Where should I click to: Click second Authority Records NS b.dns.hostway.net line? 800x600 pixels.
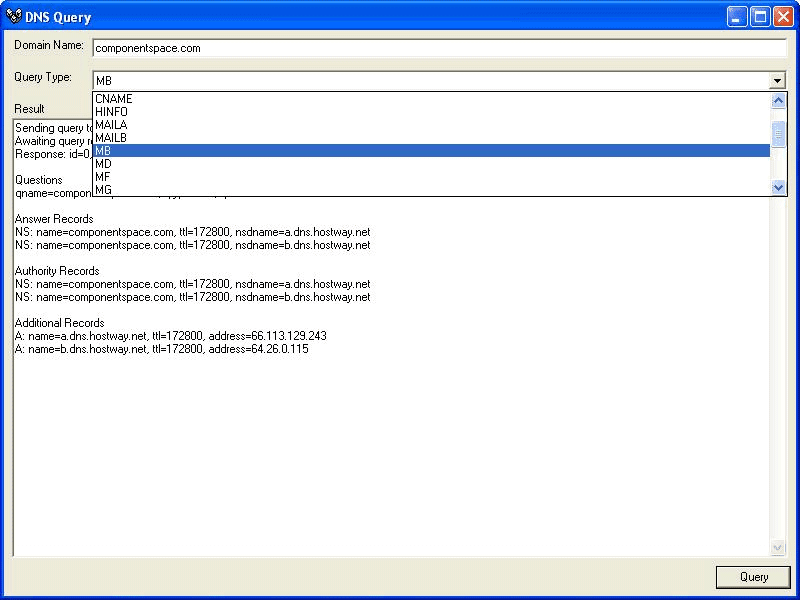[x=193, y=297]
